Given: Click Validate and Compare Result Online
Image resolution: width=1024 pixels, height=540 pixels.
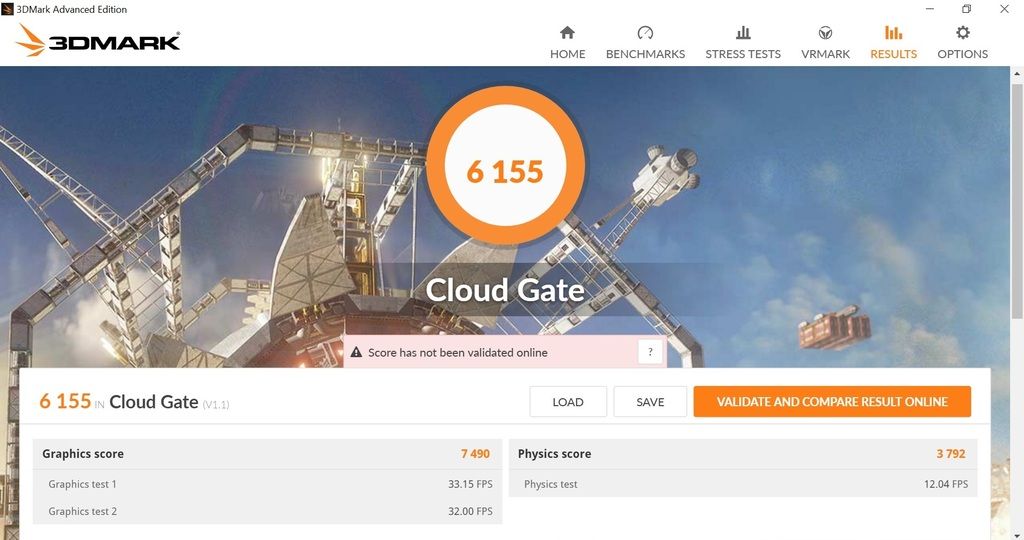Looking at the screenshot, I should (832, 402).
